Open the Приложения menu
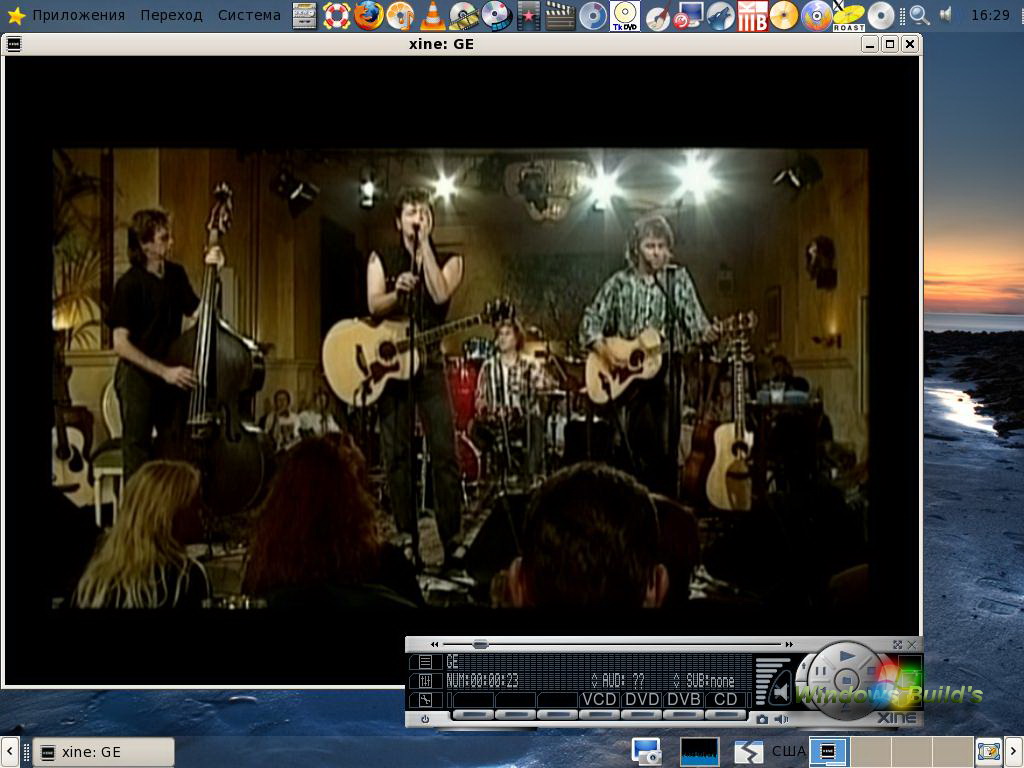 (x=78, y=15)
